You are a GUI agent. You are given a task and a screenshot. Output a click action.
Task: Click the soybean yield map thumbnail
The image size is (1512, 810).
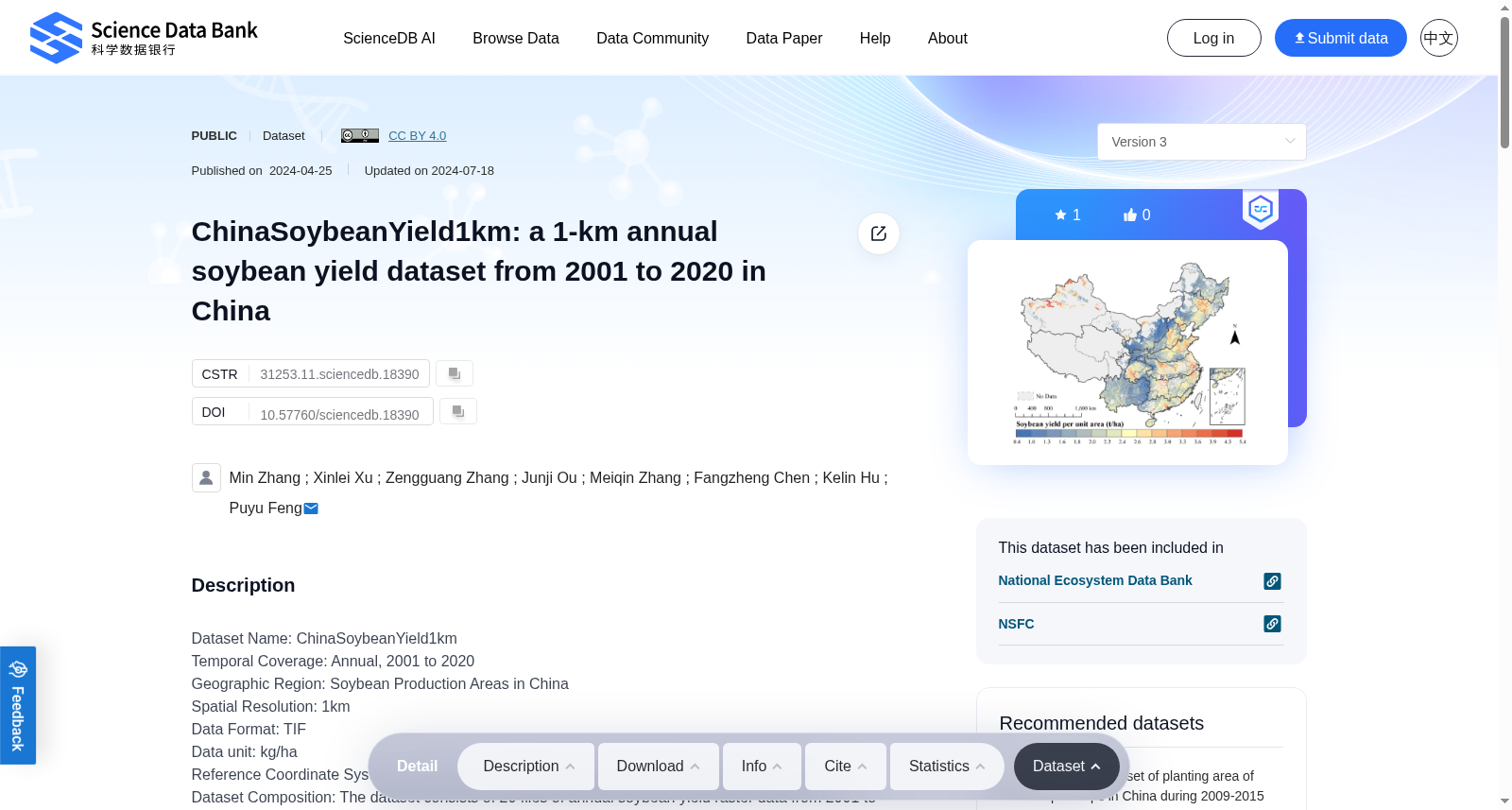[x=1127, y=353]
